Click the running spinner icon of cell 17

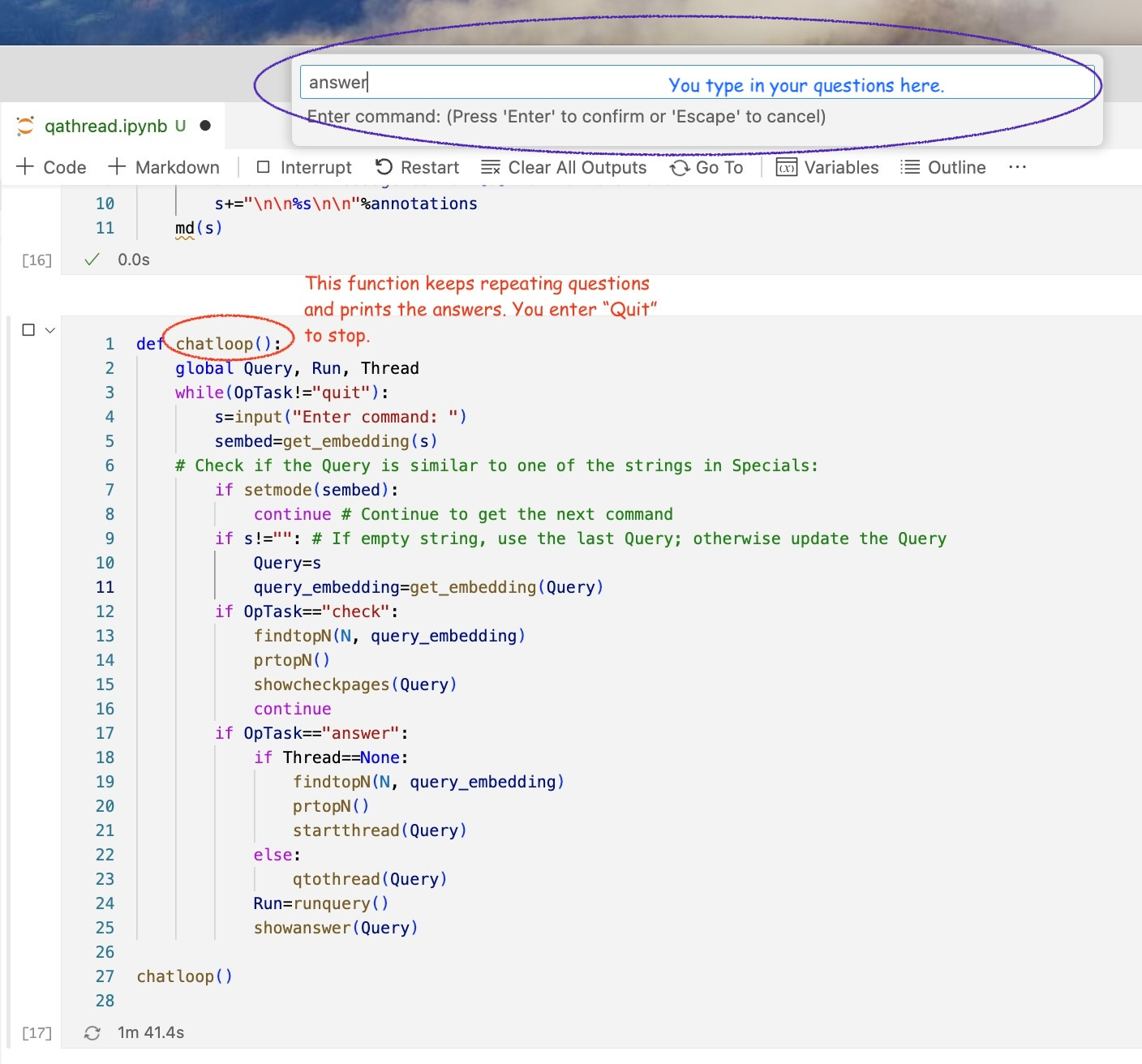point(92,1032)
